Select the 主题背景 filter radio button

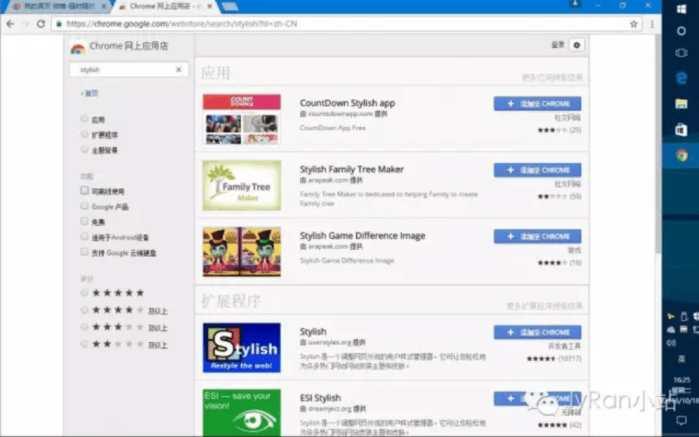click(x=84, y=149)
